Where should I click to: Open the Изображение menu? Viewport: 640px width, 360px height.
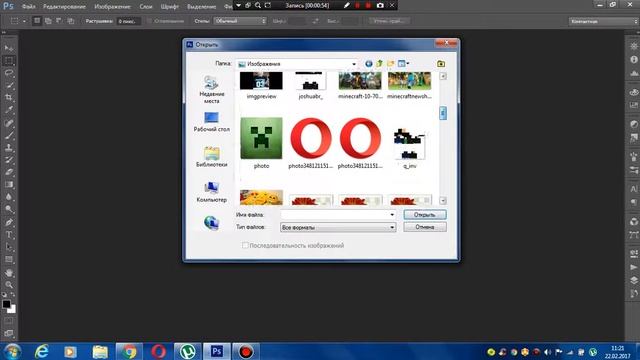point(113,7)
